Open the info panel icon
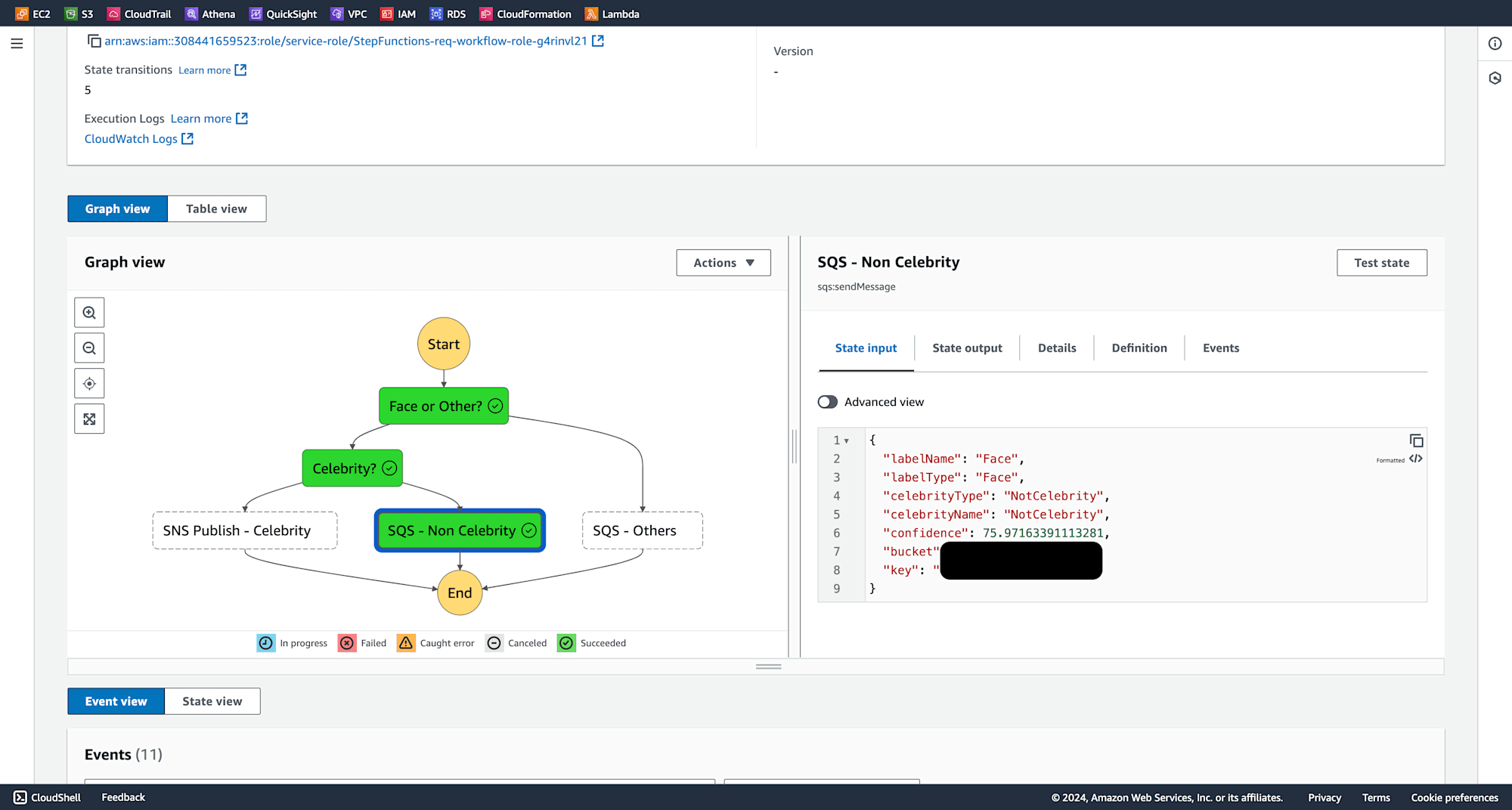1512x810 pixels. (x=1495, y=44)
